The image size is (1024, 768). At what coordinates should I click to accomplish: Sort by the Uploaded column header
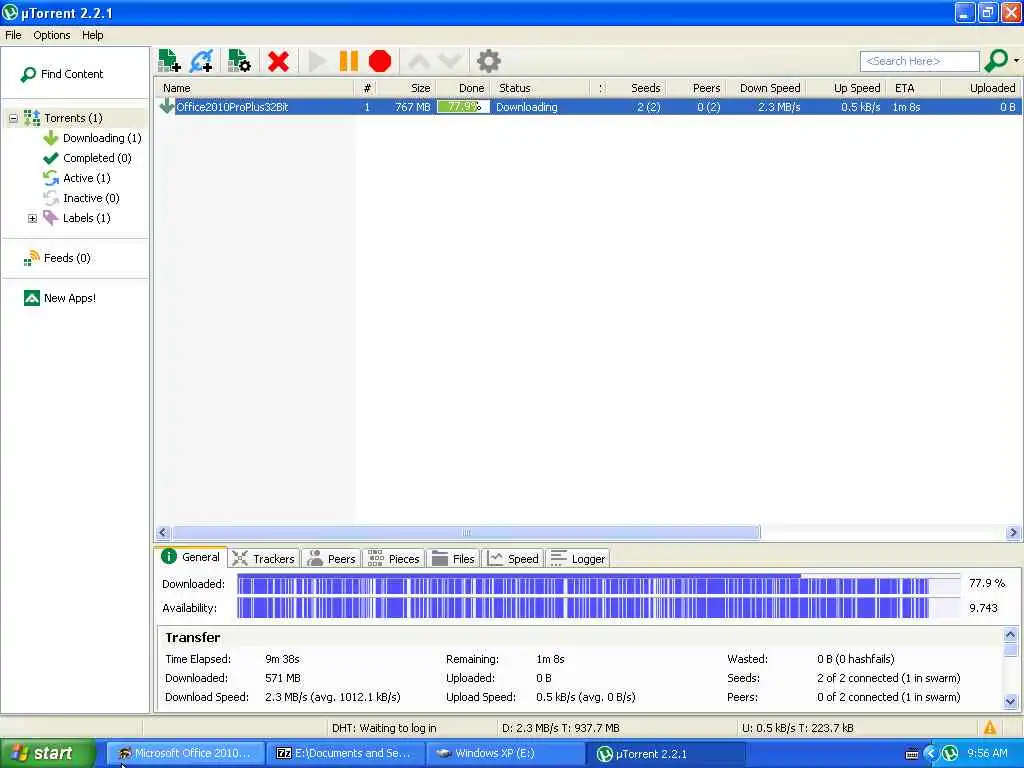click(x=980, y=88)
